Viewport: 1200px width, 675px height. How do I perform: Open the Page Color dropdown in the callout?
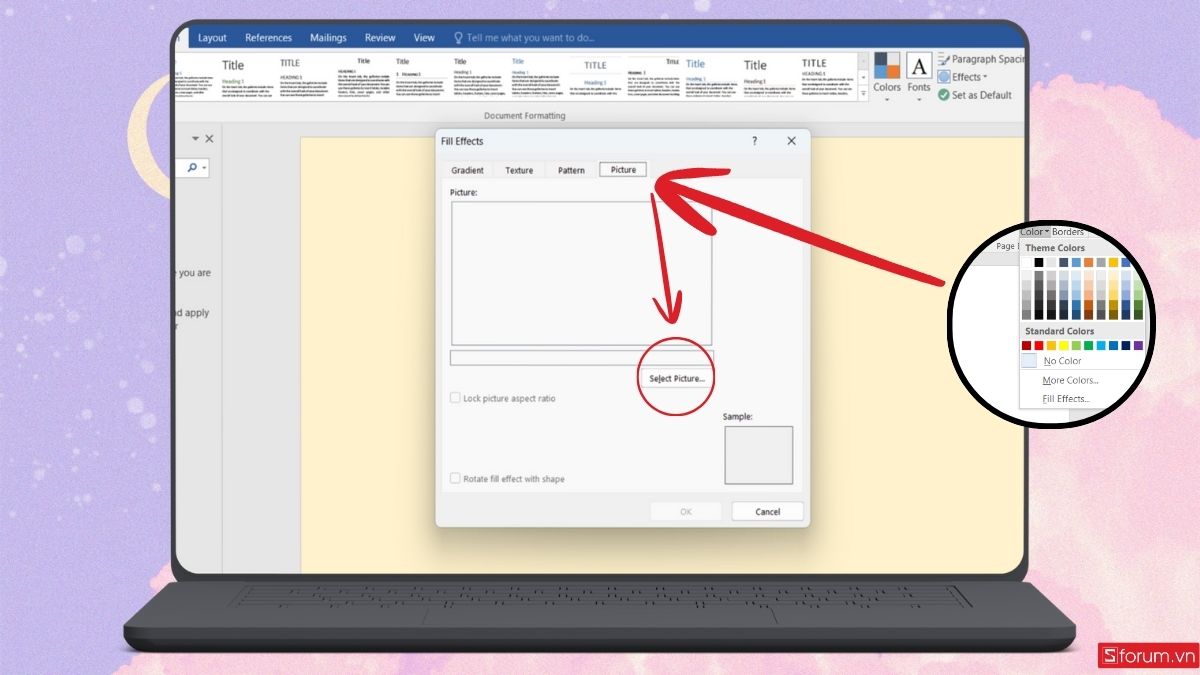click(1035, 232)
